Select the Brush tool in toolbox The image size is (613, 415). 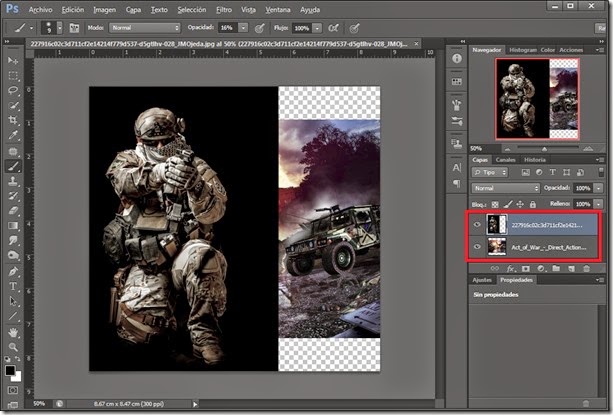[13, 166]
